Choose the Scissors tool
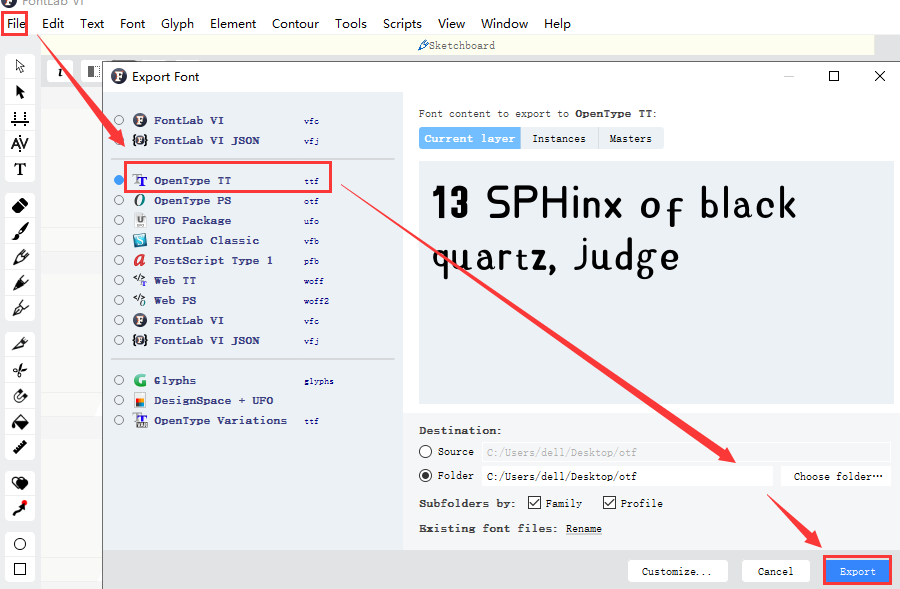This screenshot has height=589, width=900. click(x=20, y=370)
